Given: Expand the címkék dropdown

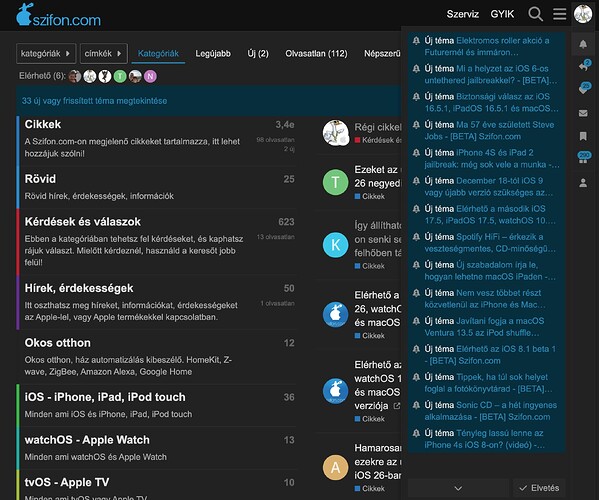Looking at the screenshot, I should coord(104,53).
